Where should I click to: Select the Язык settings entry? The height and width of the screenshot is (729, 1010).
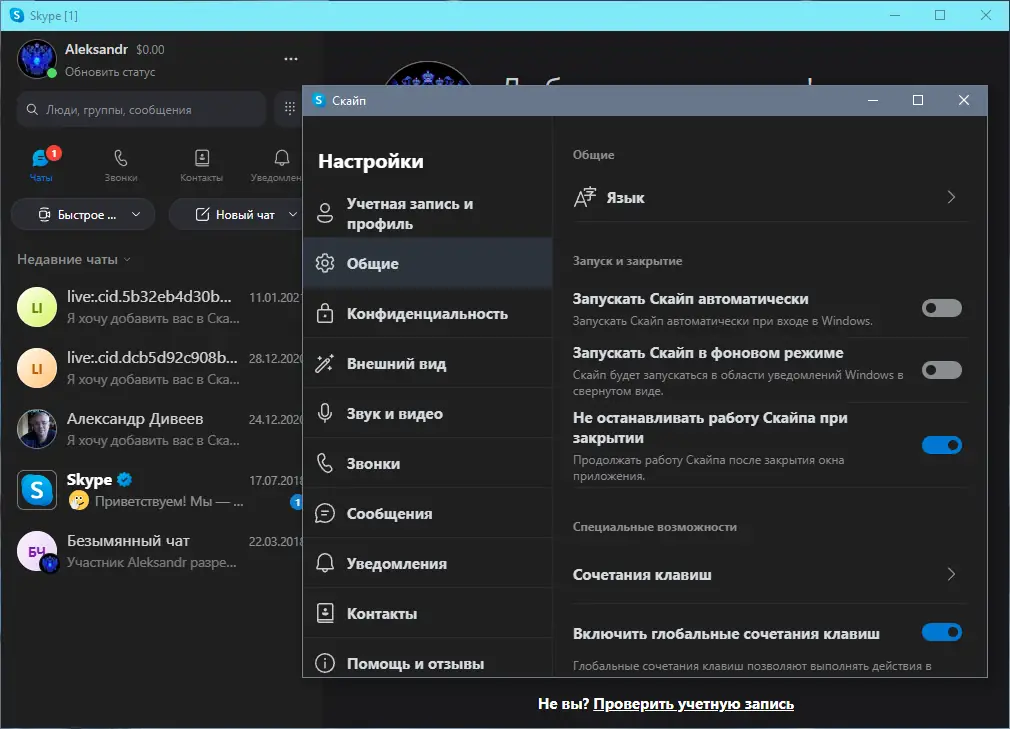pyautogui.click(x=768, y=197)
